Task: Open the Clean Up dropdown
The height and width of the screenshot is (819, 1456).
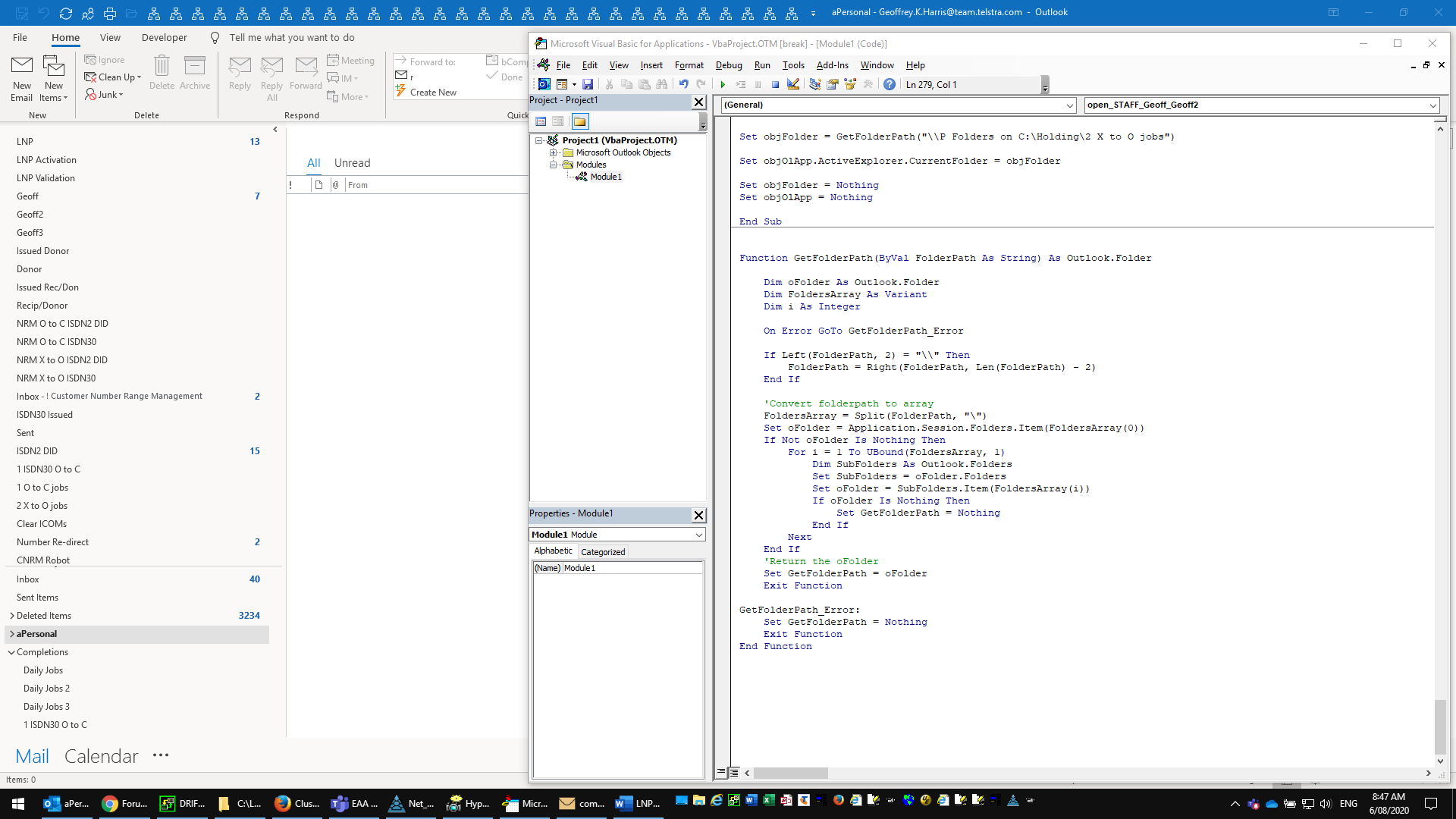Action: (113, 77)
